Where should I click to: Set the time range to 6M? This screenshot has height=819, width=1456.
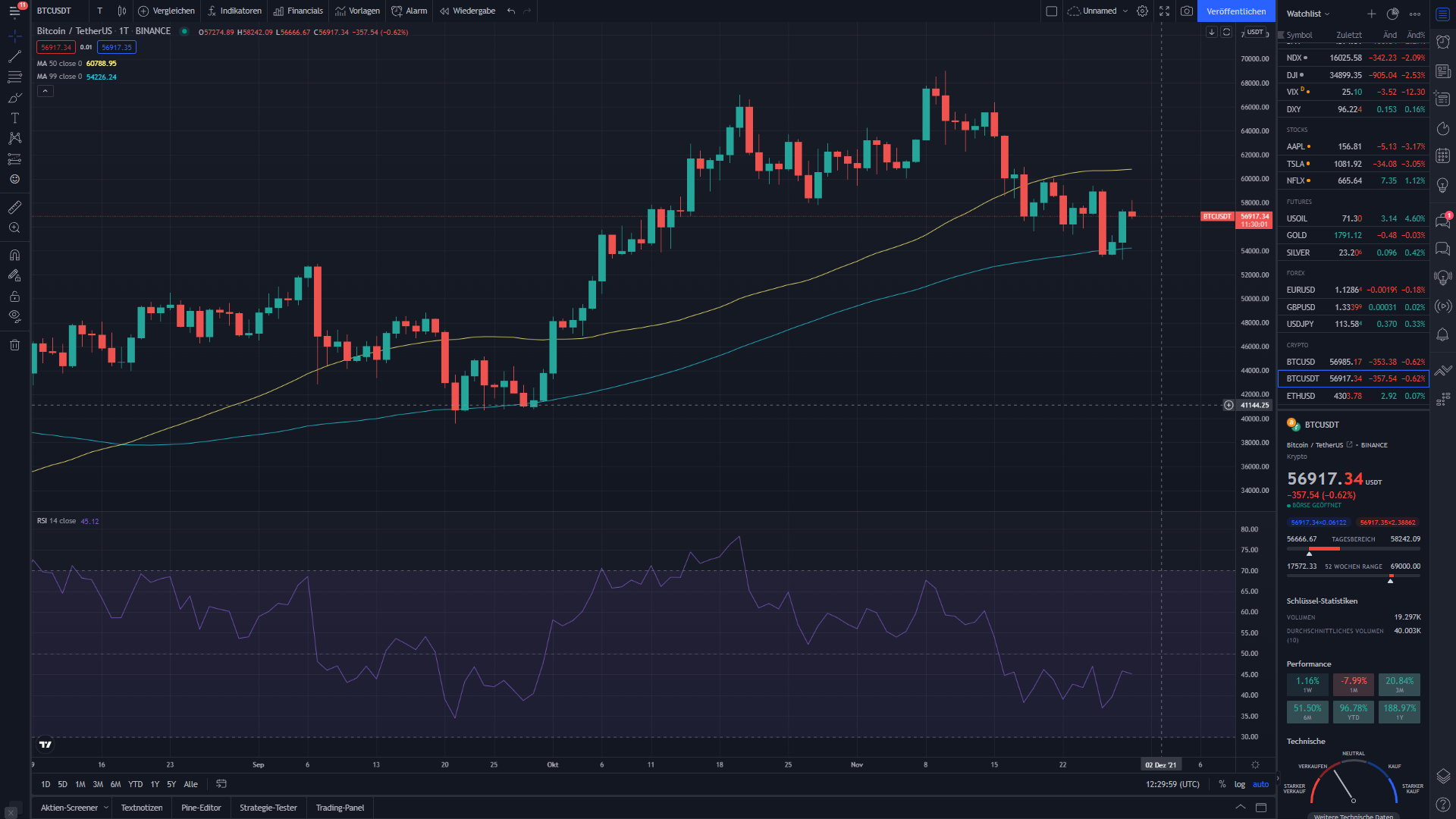pyautogui.click(x=115, y=784)
